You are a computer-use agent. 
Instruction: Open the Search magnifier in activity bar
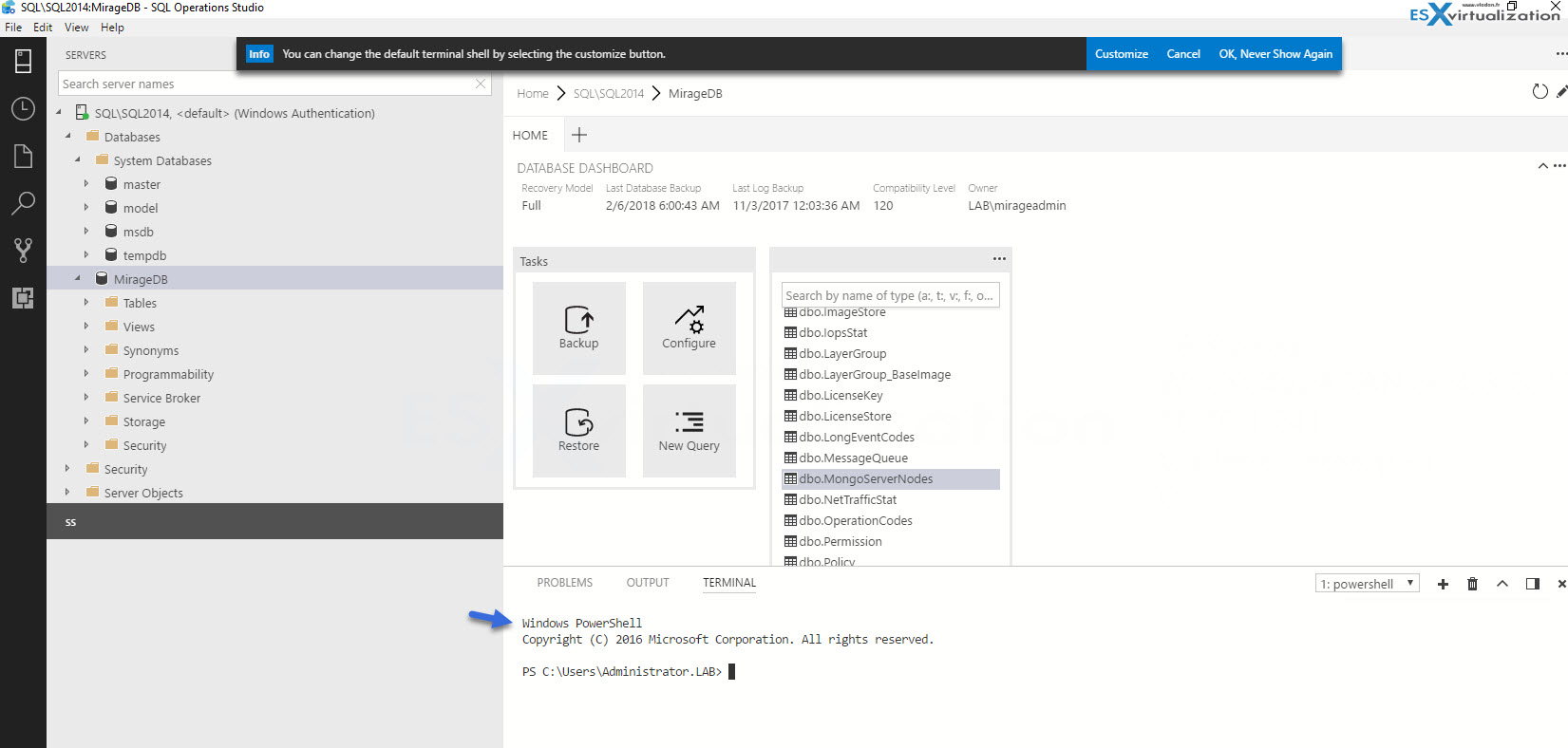pyautogui.click(x=23, y=202)
